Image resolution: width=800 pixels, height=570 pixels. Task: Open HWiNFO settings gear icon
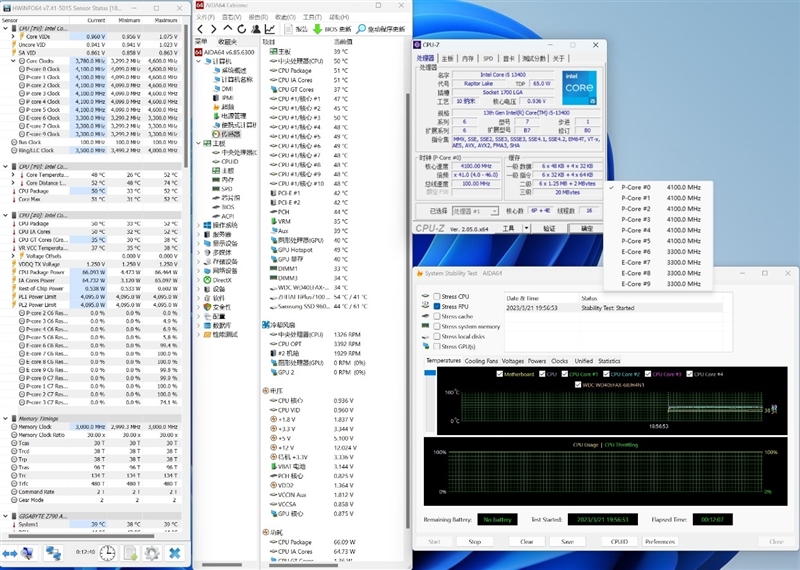pos(152,553)
